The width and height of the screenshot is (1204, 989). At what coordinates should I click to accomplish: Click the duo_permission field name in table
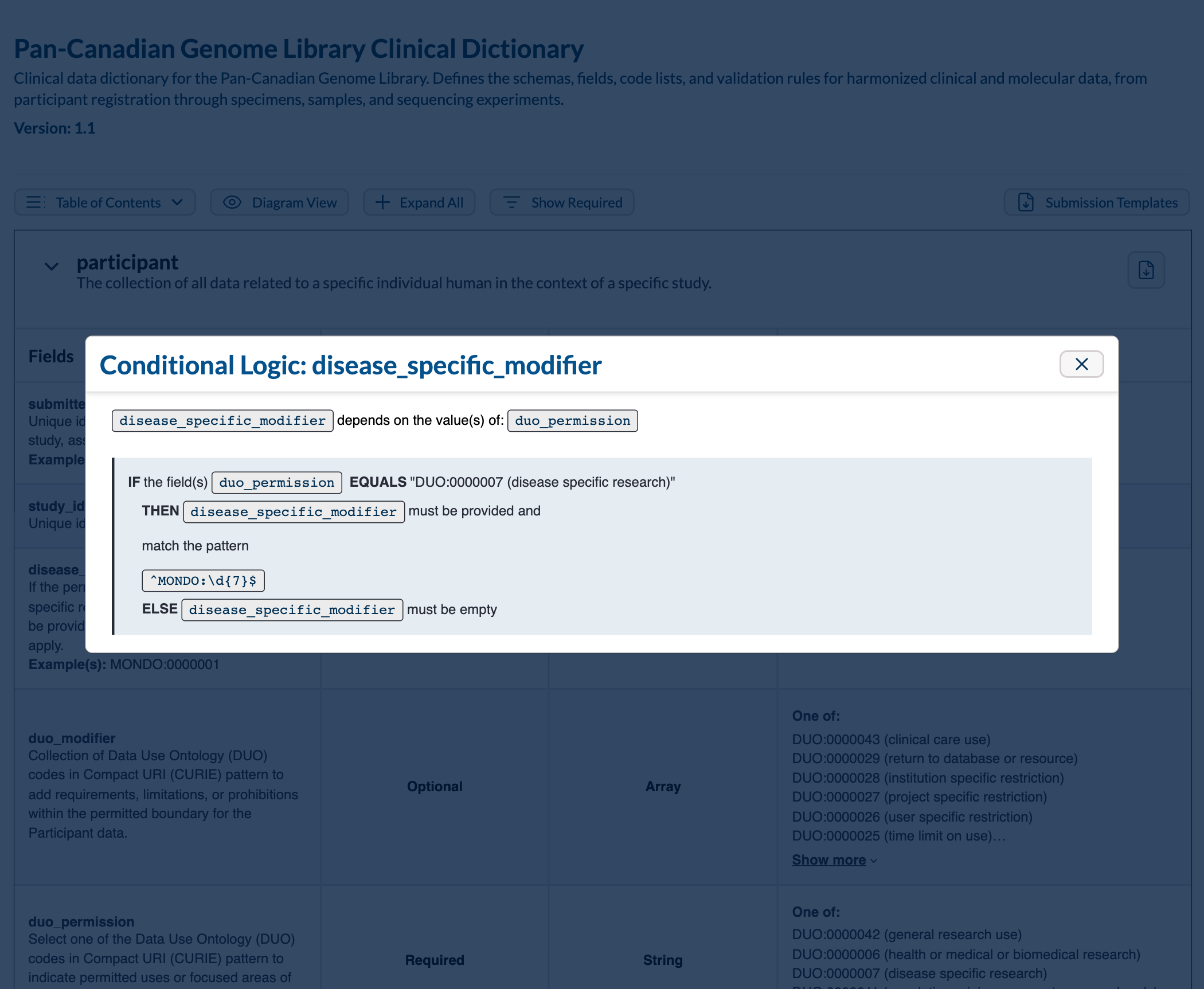click(81, 921)
